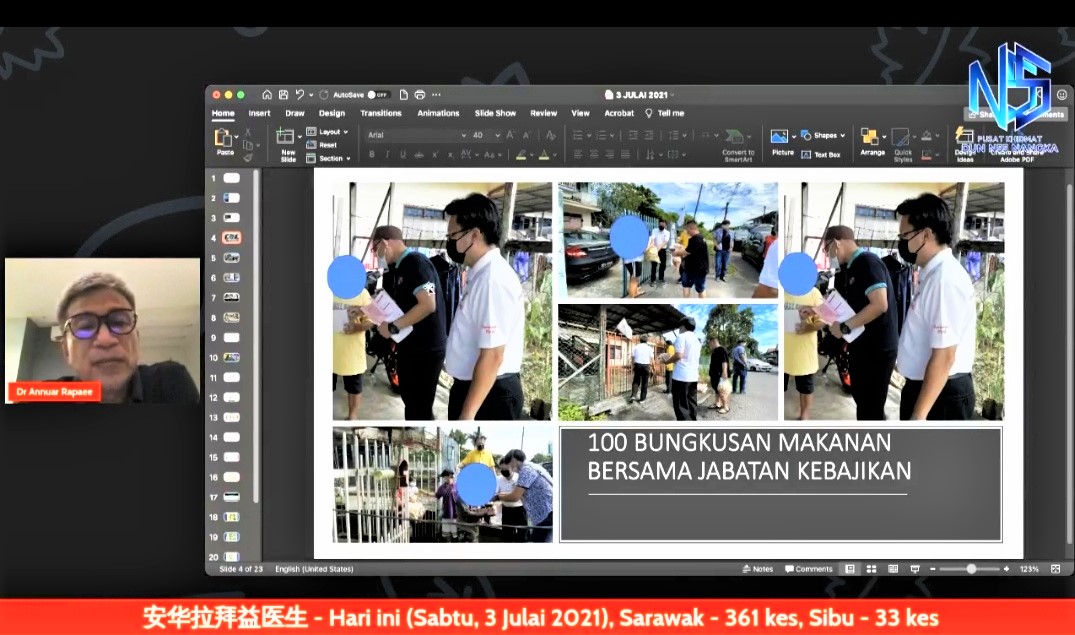This screenshot has width=1075, height=635.
Task: Open the font name dropdown (Arial)
Action: pyautogui.click(x=416, y=135)
